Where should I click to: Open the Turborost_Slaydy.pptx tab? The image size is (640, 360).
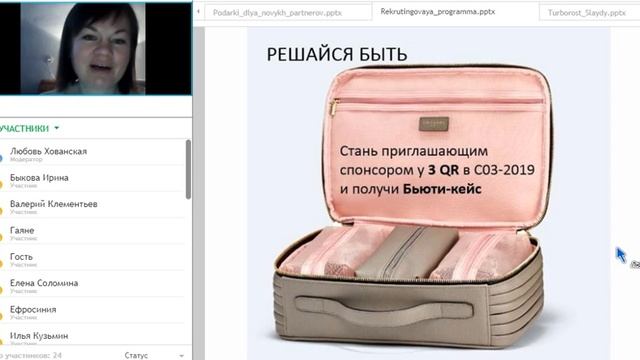point(589,13)
